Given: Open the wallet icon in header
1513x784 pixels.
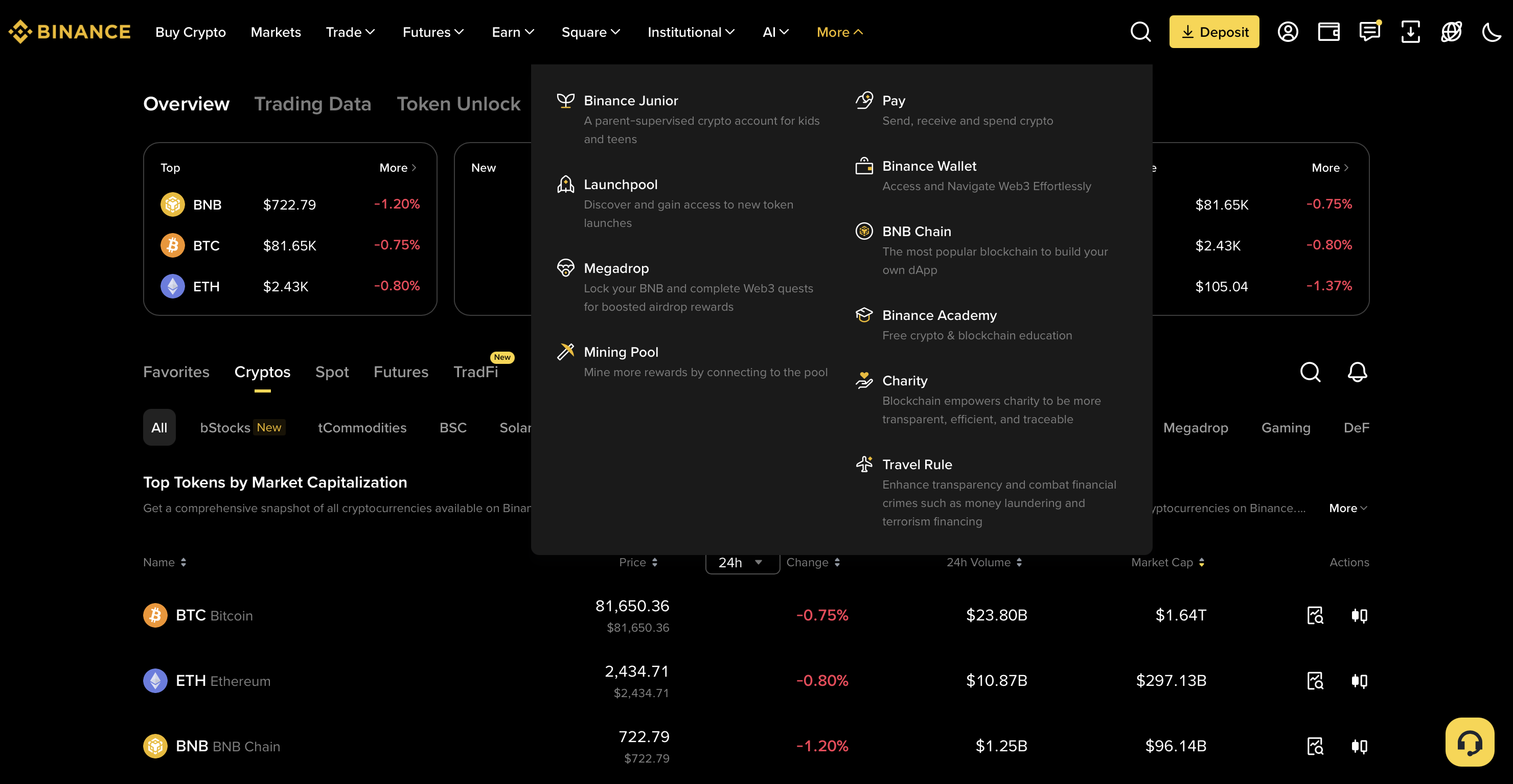Looking at the screenshot, I should (1328, 32).
